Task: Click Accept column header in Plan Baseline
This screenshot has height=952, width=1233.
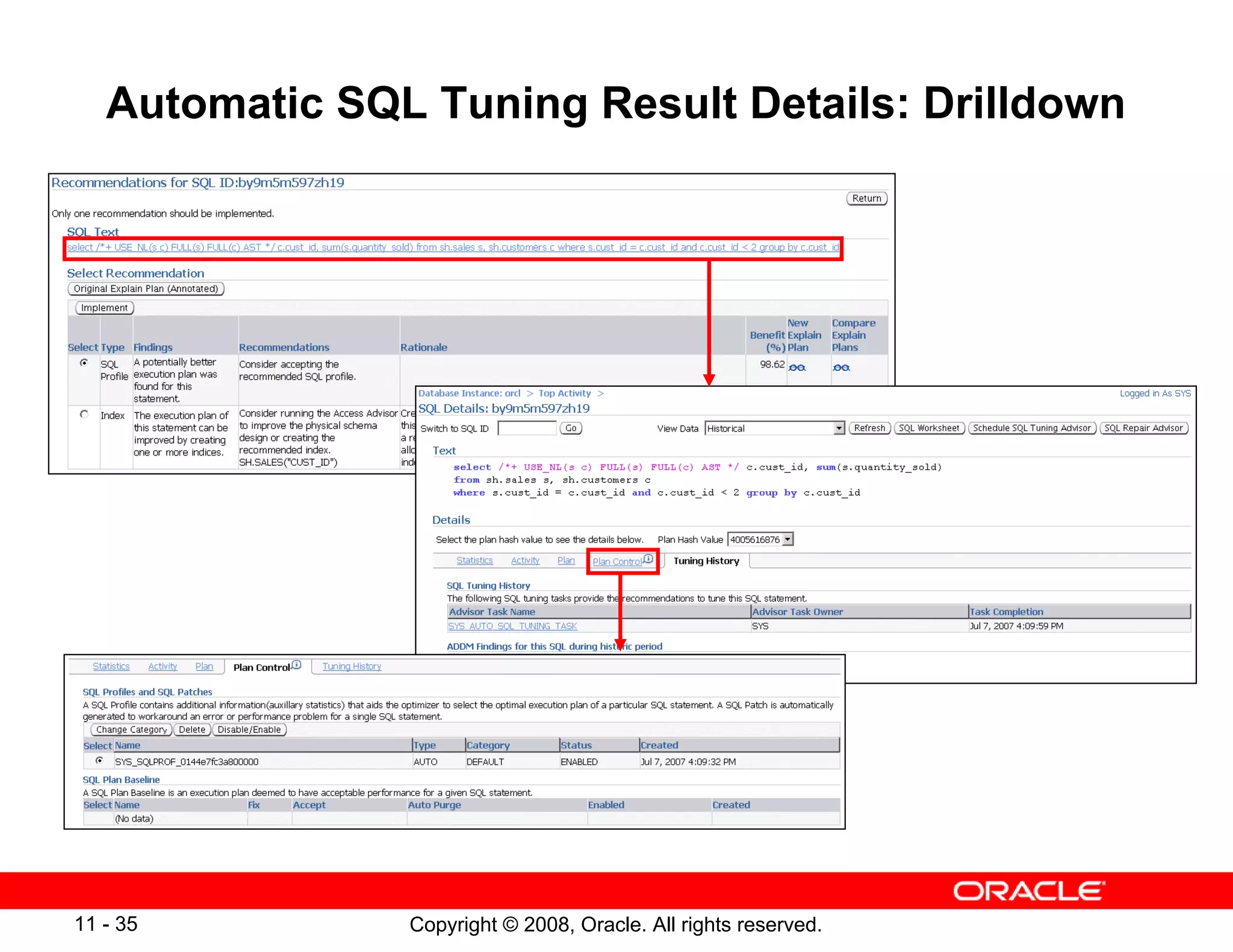Action: pos(309,805)
